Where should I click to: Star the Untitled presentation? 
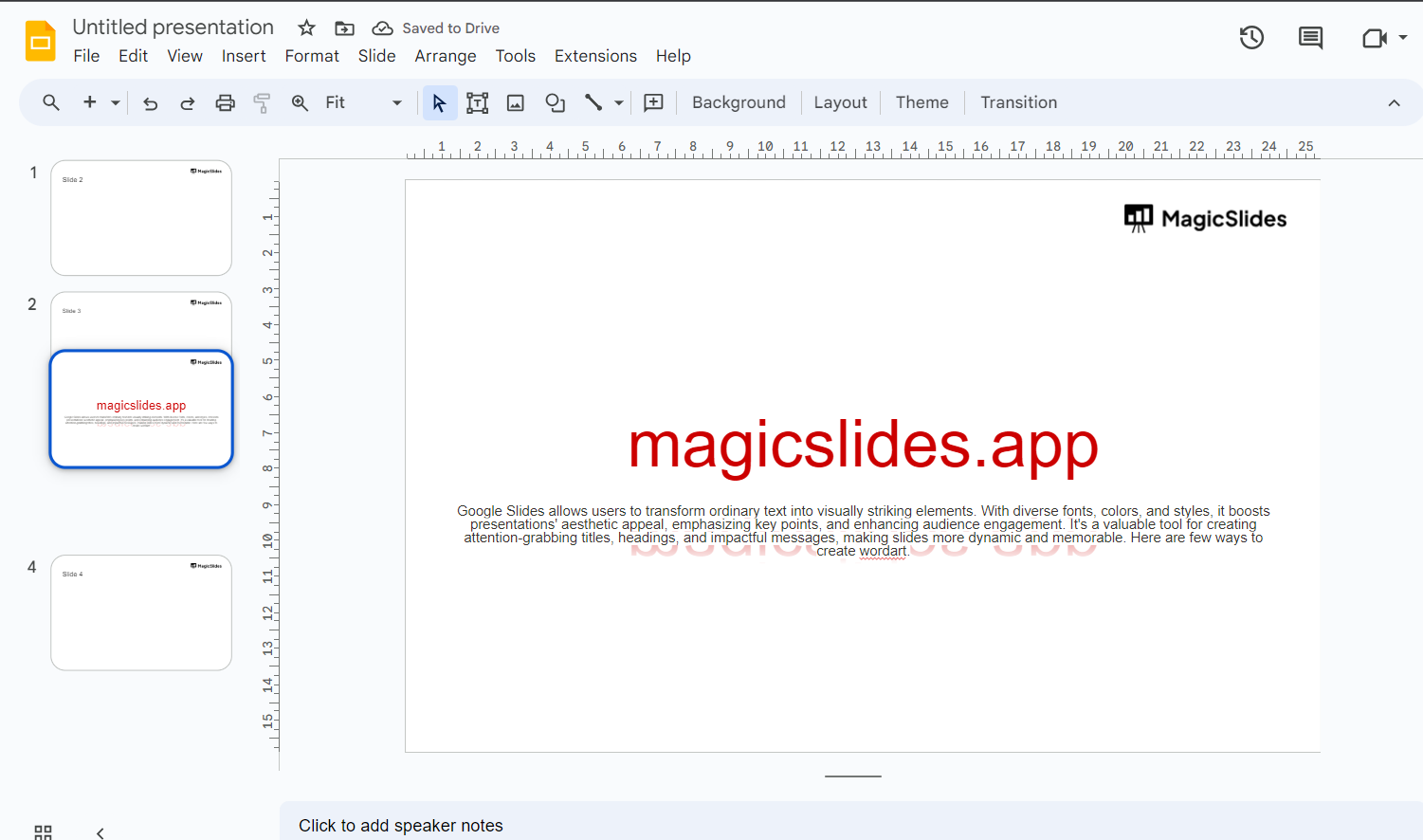(306, 28)
